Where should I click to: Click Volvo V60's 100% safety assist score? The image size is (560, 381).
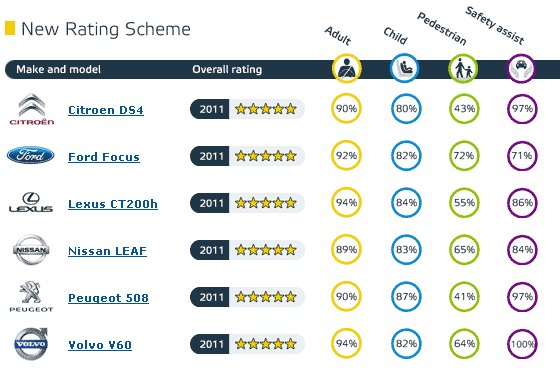[x=522, y=344]
